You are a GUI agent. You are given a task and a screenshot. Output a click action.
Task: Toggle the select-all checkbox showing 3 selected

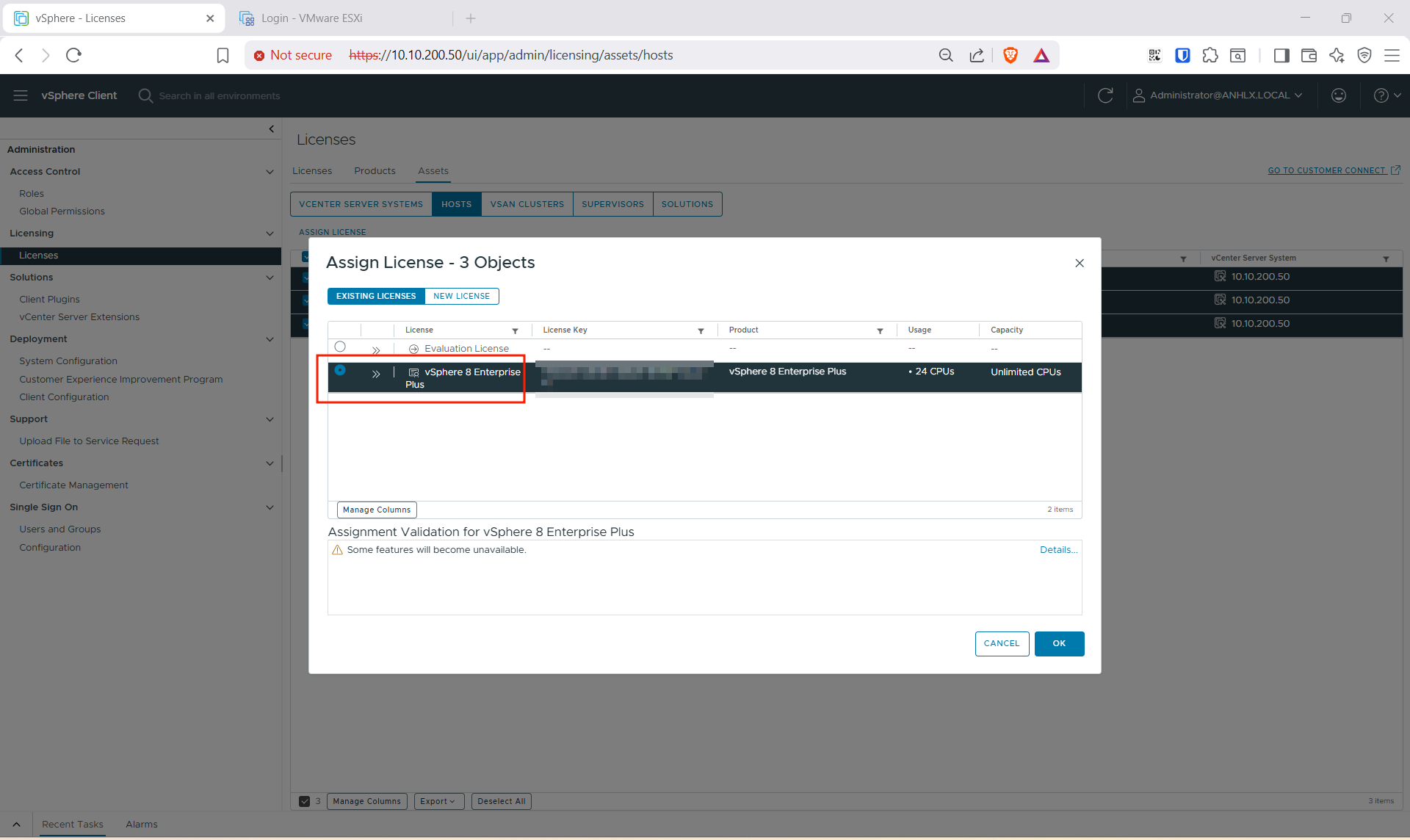304,801
